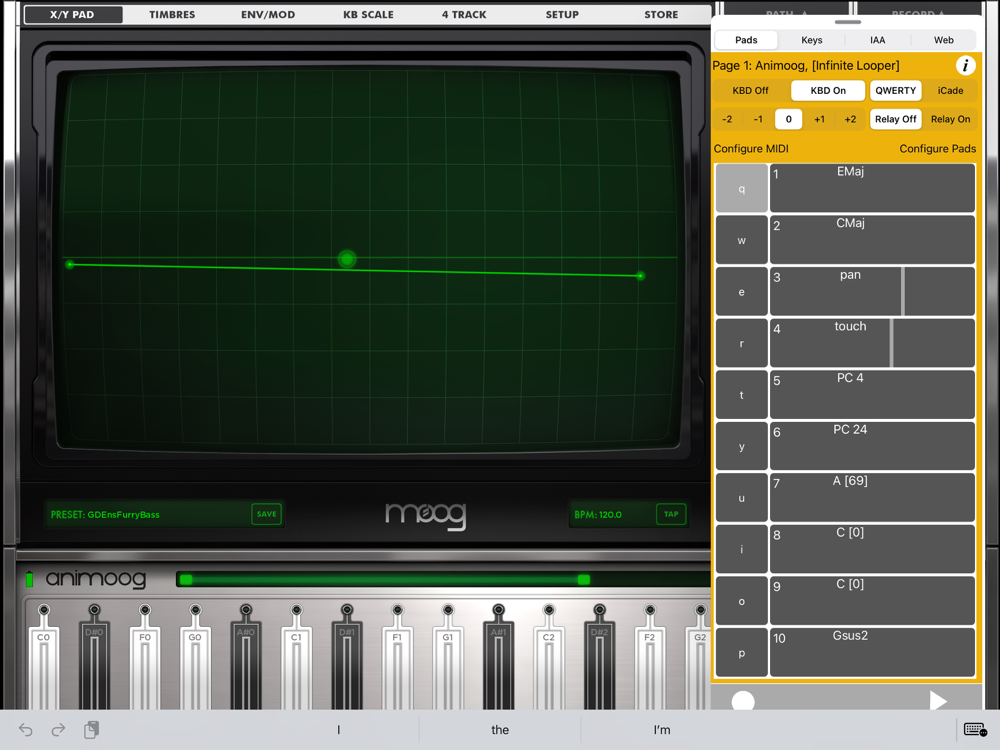Select the Keys tab
The width and height of the screenshot is (1000, 750).
[812, 40]
